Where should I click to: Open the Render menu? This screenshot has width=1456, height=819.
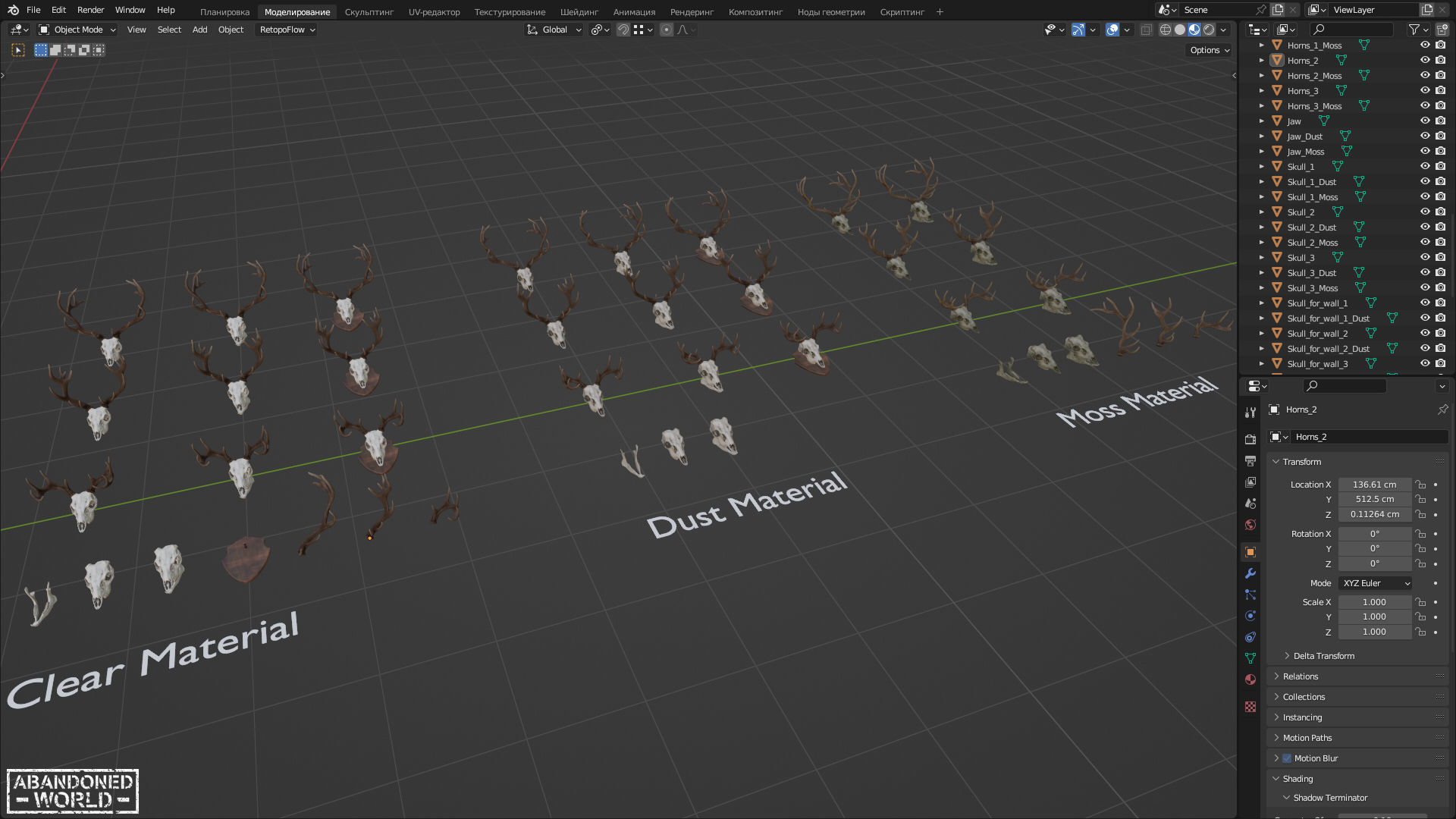pyautogui.click(x=90, y=10)
